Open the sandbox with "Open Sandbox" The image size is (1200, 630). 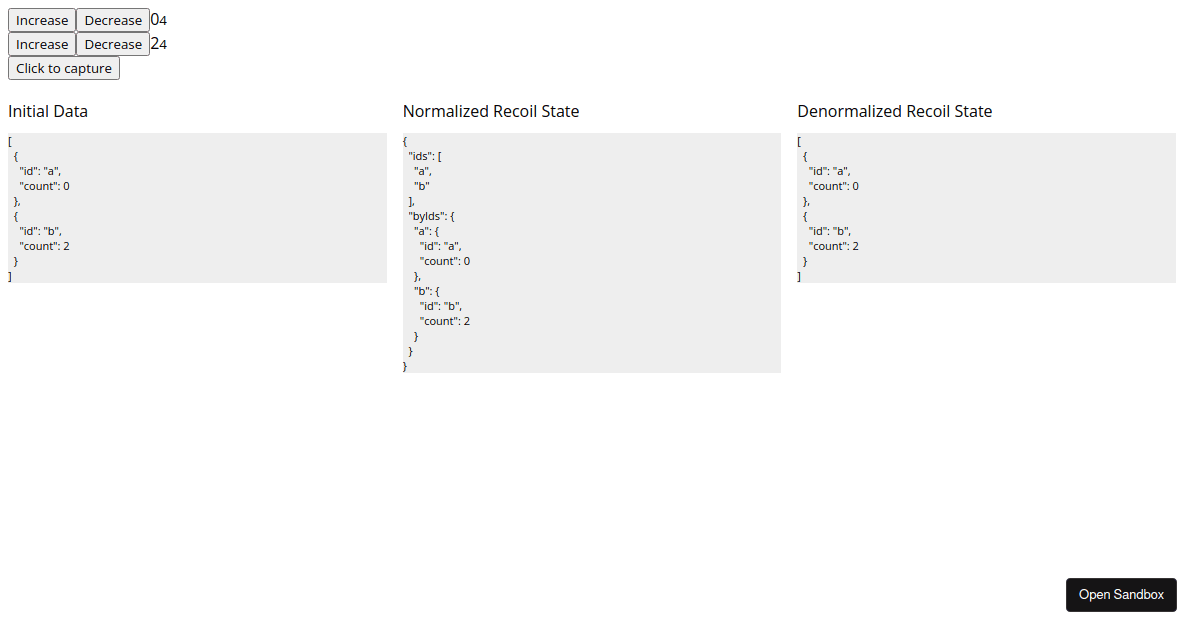pyautogui.click(x=1121, y=594)
